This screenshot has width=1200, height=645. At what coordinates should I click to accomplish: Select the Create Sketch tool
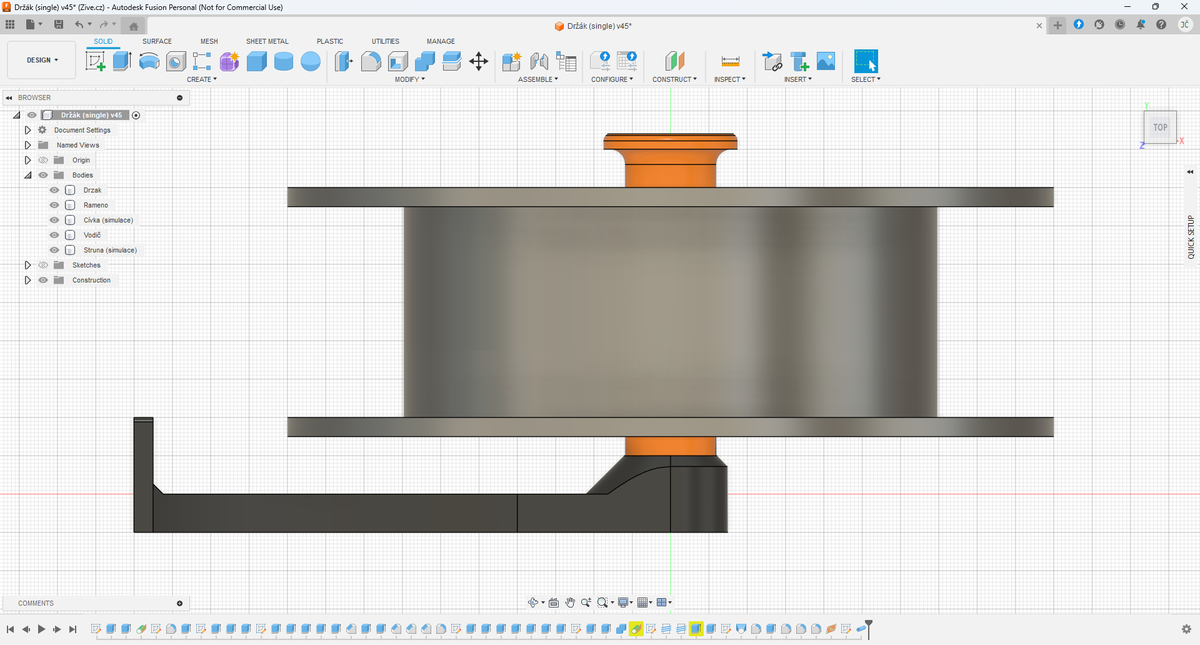click(97, 61)
